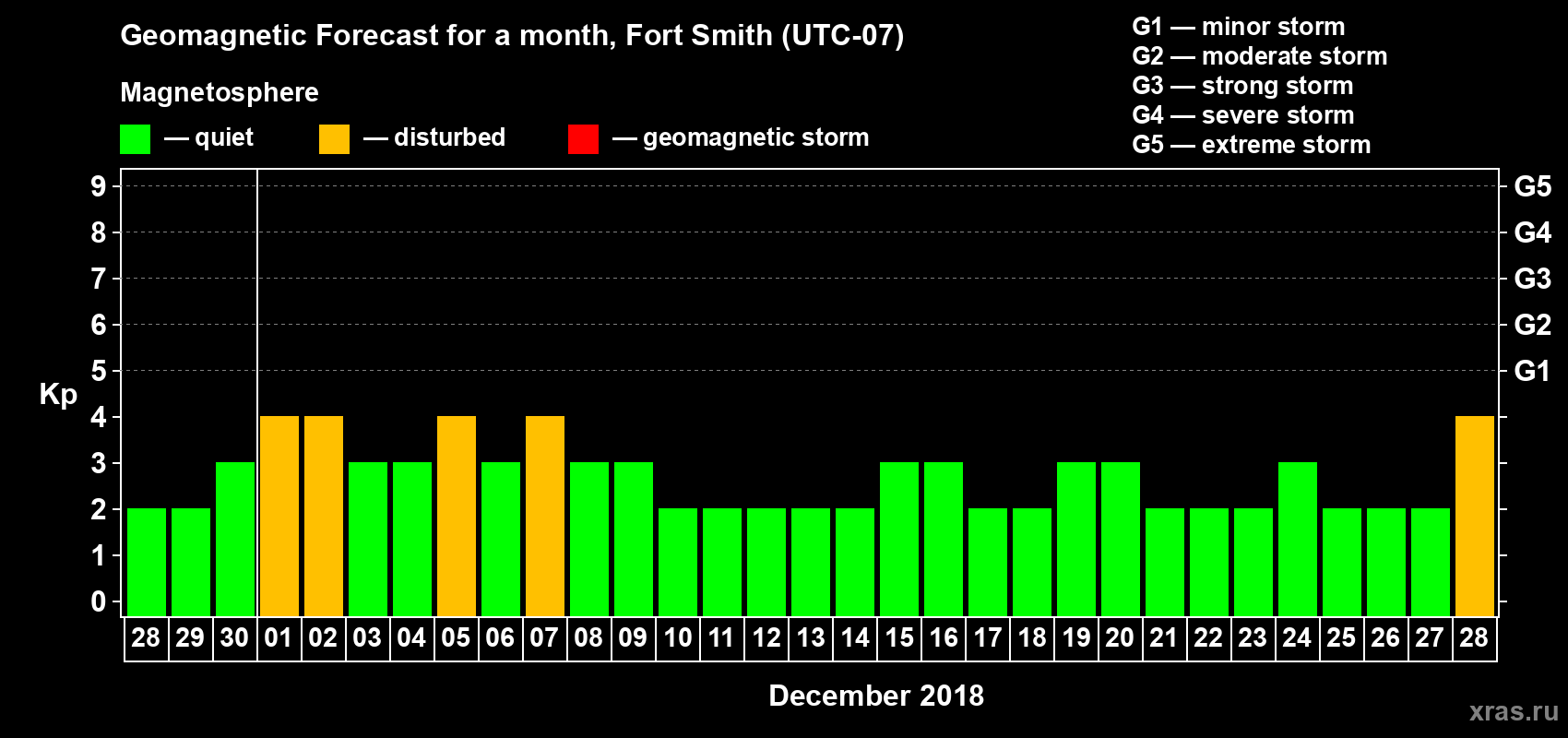Click the red geomagnetic storm legend swatch
This screenshot has width=1568, height=738.
(583, 139)
